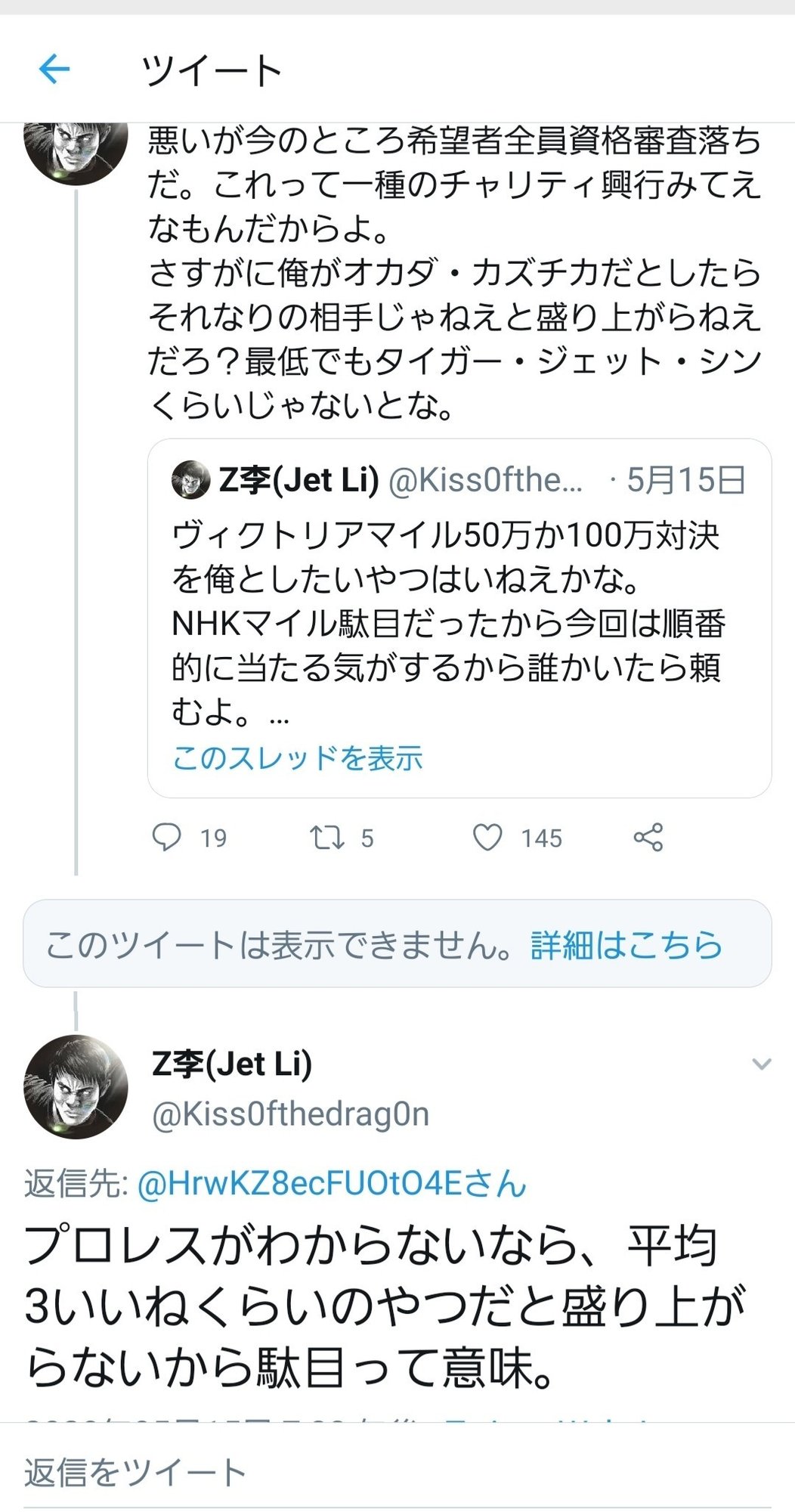Viewport: 795px width, 1512px height.
Task: Click the reply speech bubble icon
Action: [x=166, y=838]
